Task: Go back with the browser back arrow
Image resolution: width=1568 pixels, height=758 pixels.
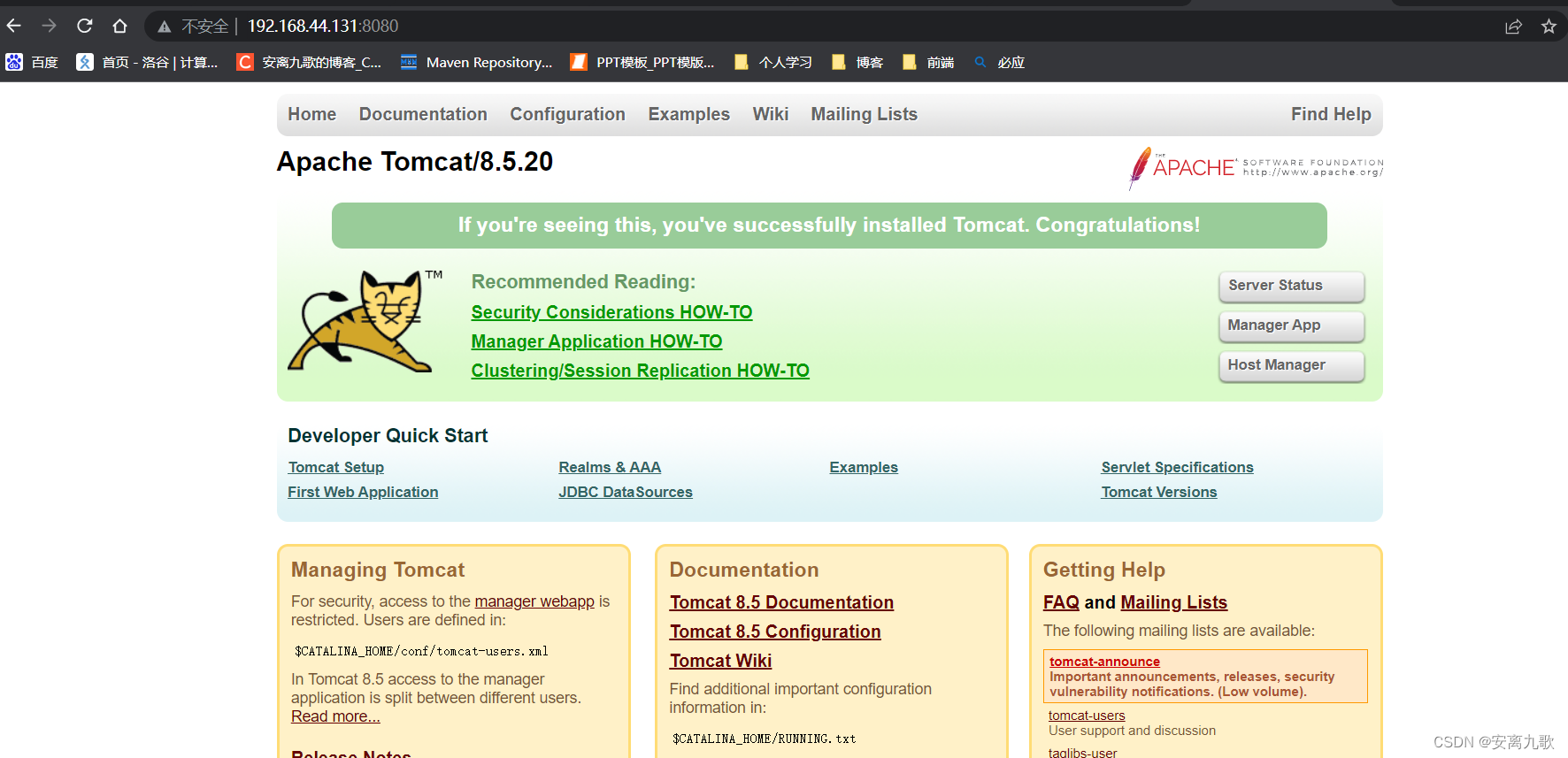Action: click(14, 26)
